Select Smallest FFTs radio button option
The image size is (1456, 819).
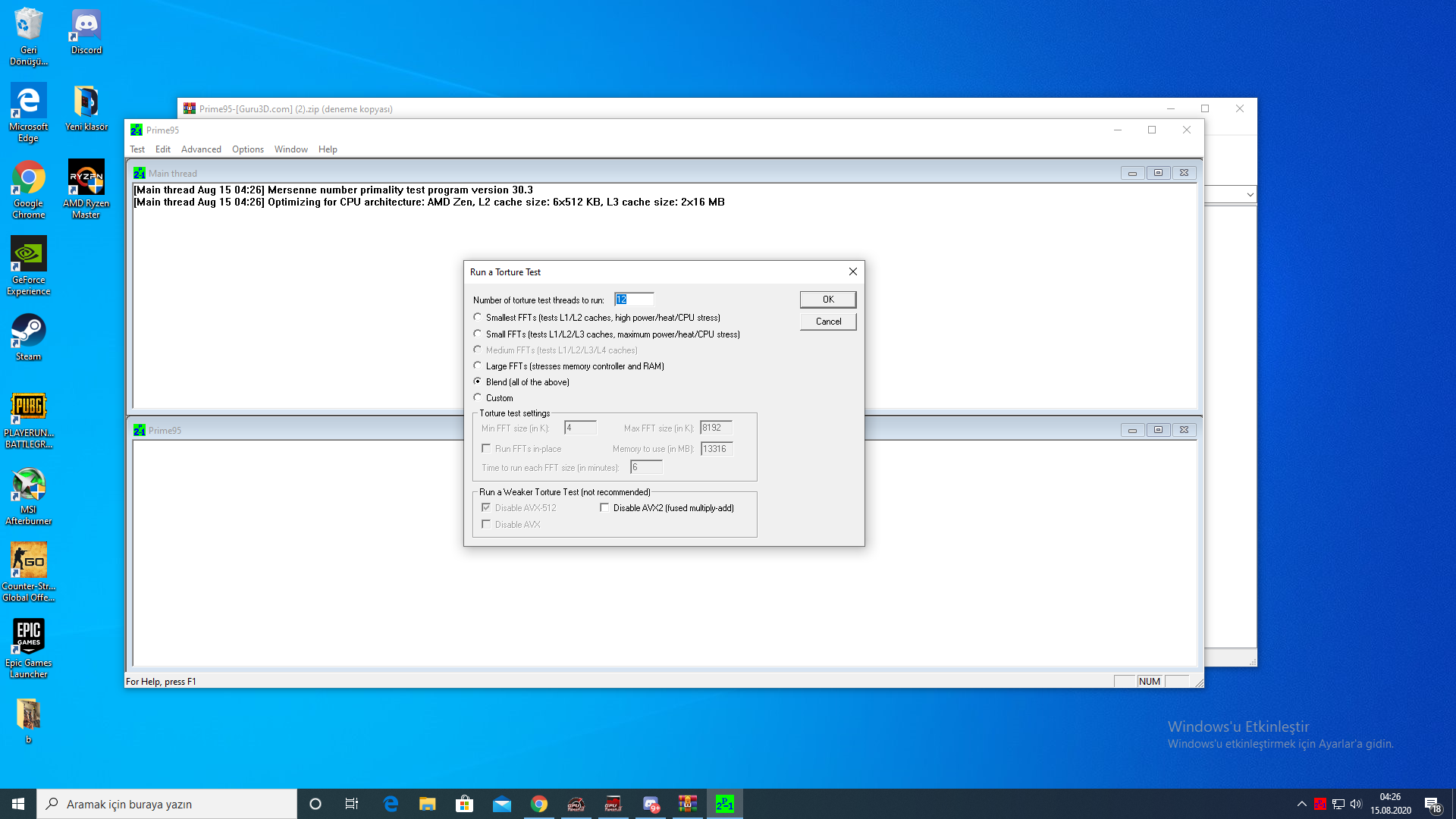click(477, 317)
